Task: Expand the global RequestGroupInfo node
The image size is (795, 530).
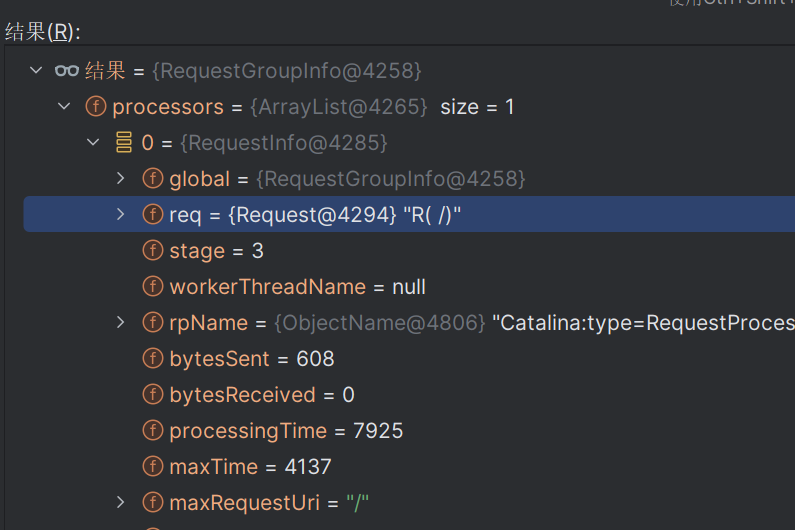Action: [x=121, y=179]
